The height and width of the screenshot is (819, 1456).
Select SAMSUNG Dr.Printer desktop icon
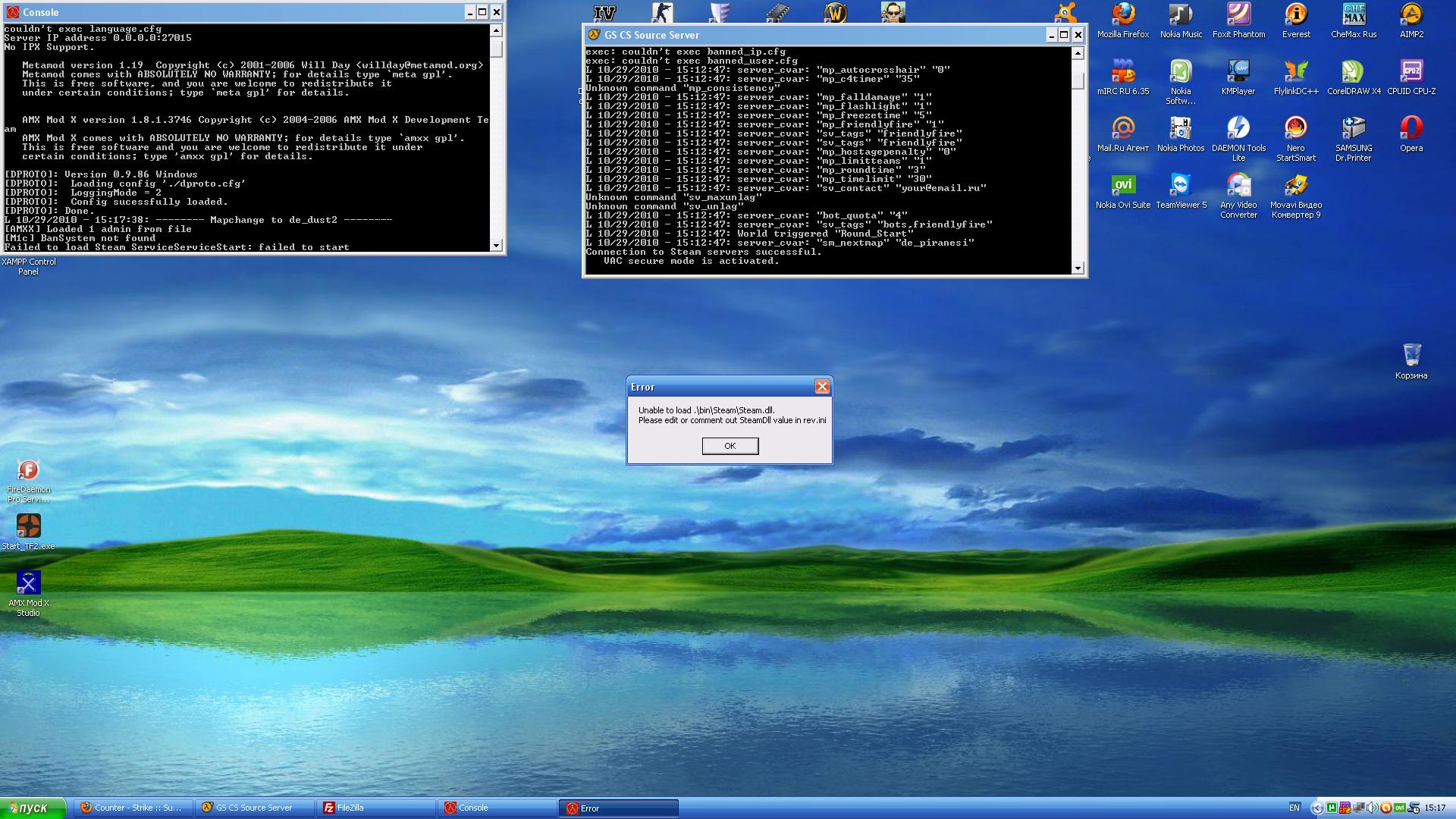(1354, 139)
